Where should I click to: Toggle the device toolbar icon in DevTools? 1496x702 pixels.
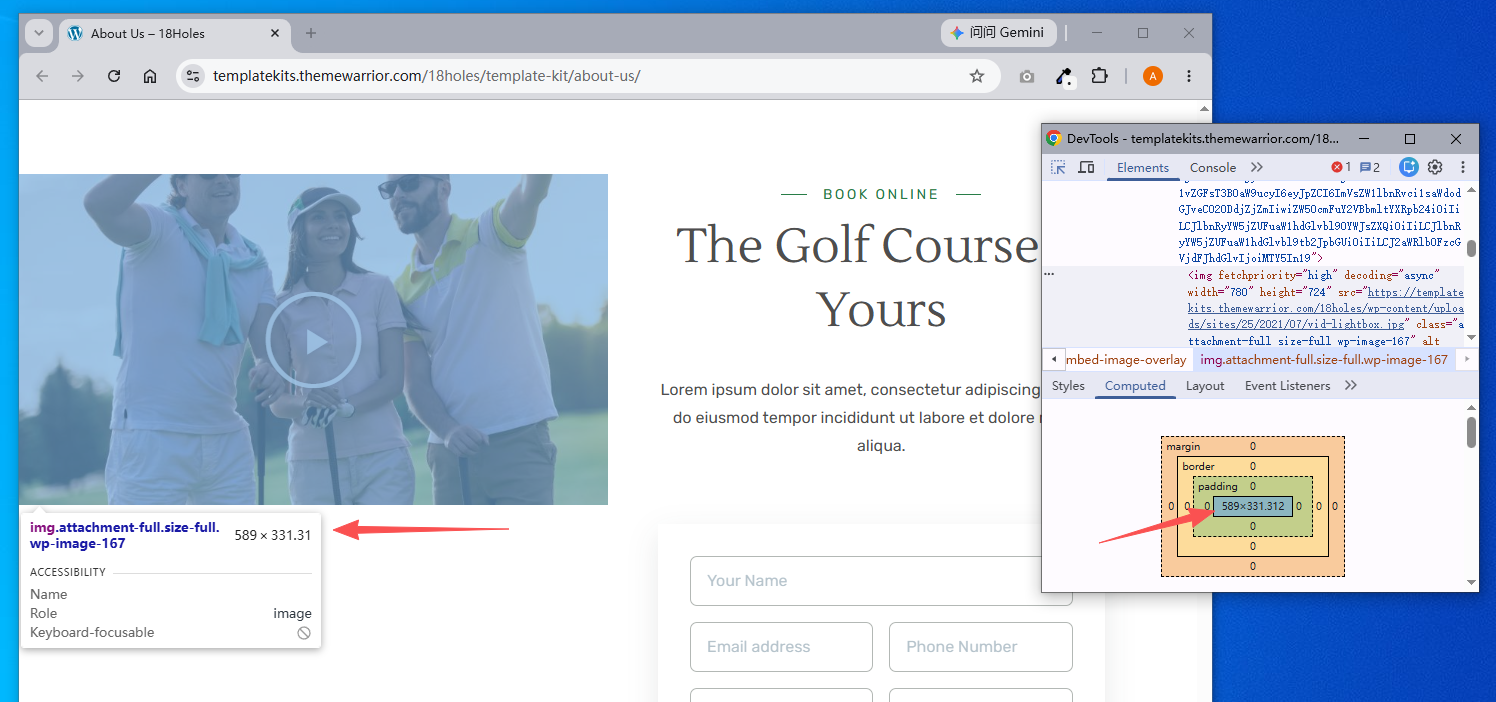coord(1086,167)
